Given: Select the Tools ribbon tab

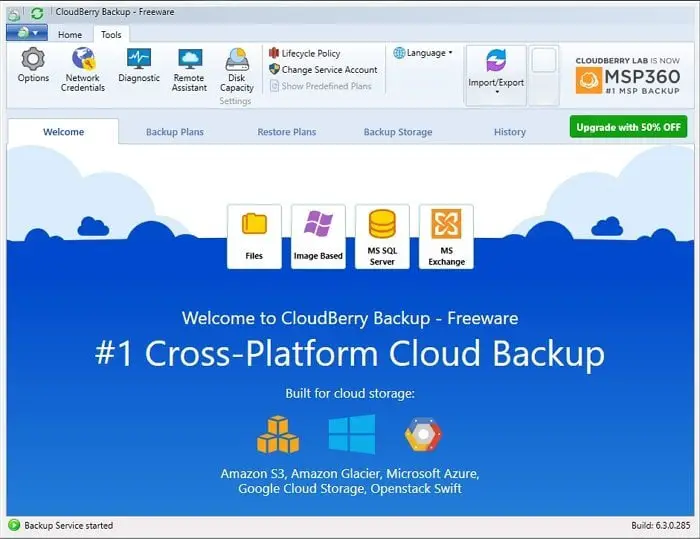Looking at the screenshot, I should (111, 34).
